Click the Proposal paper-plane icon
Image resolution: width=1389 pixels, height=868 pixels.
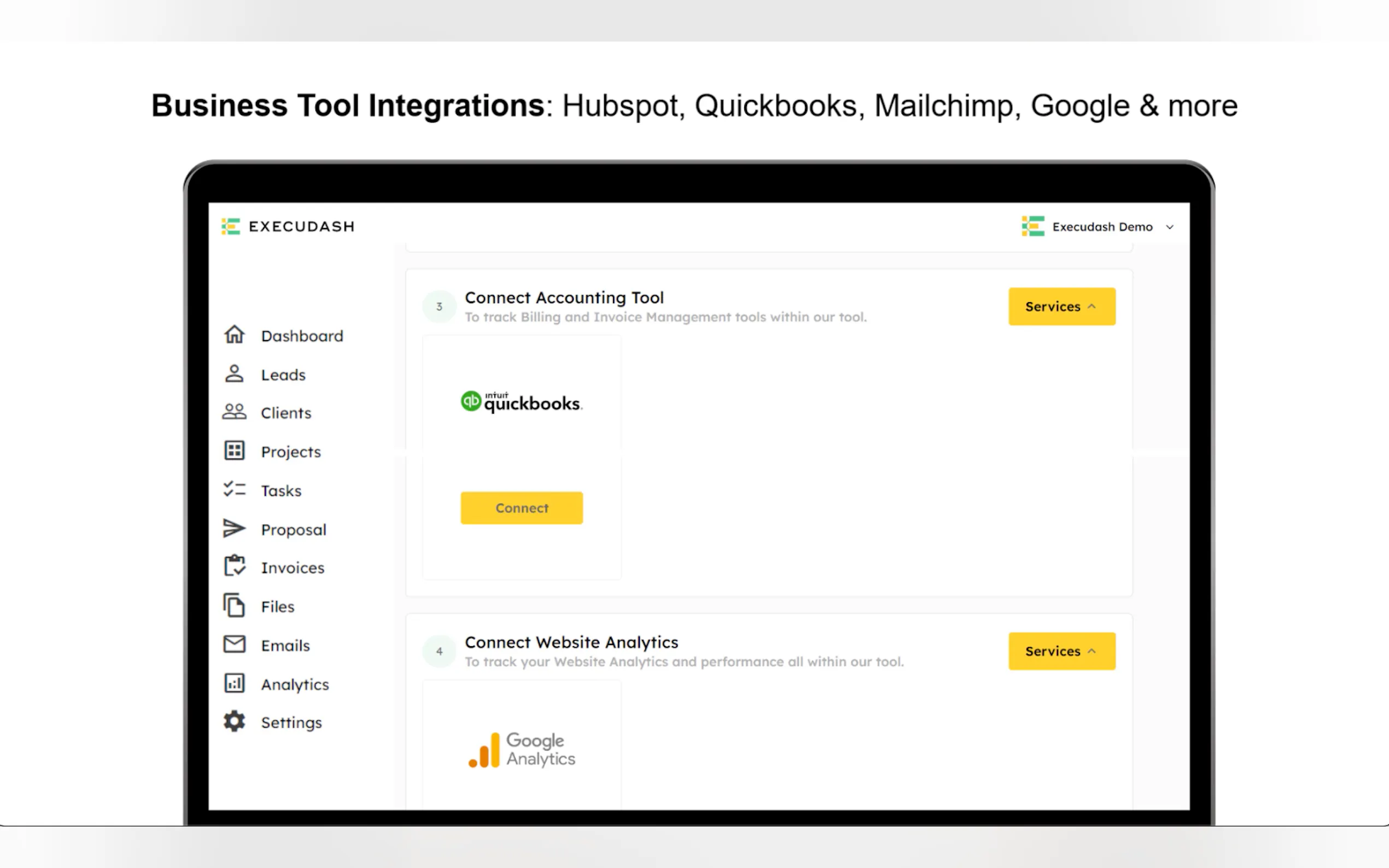click(x=234, y=529)
